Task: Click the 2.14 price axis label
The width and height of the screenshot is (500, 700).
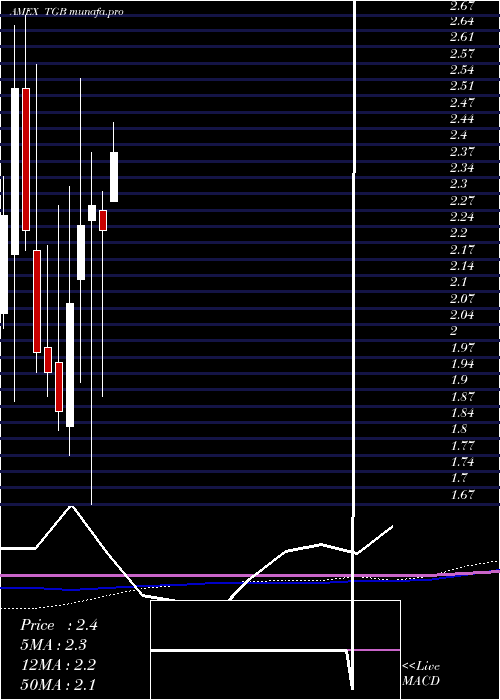Action: 462,266
